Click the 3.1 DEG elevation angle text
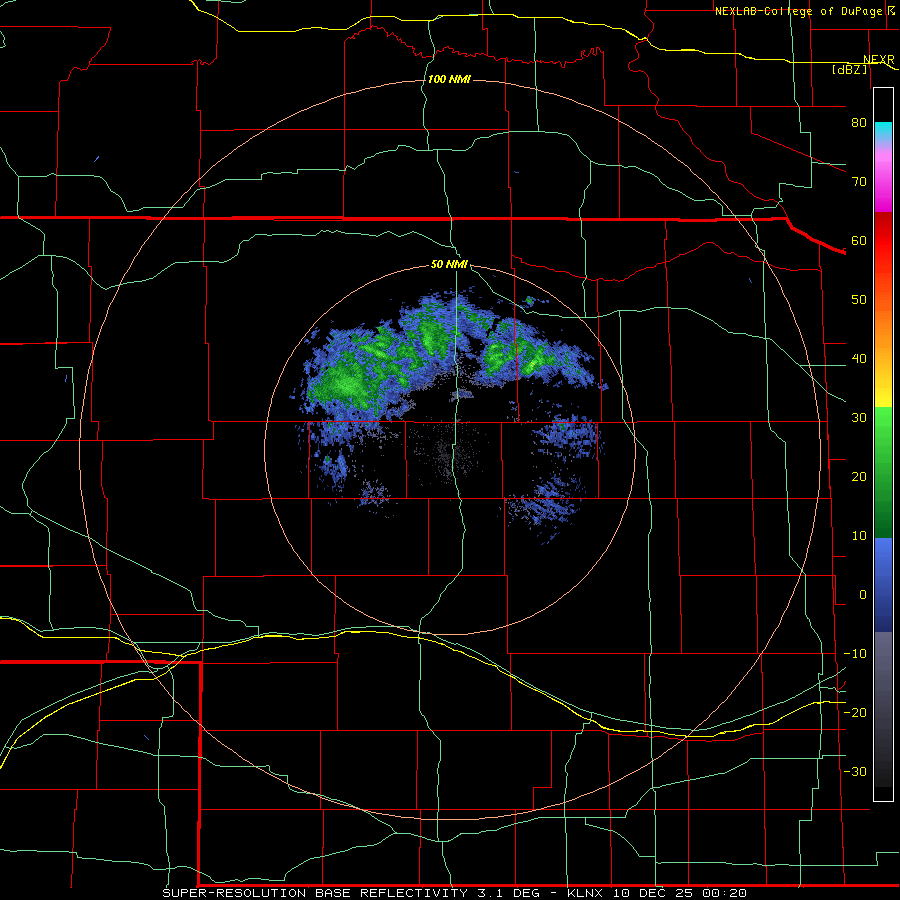This screenshot has width=900, height=900. (508, 893)
